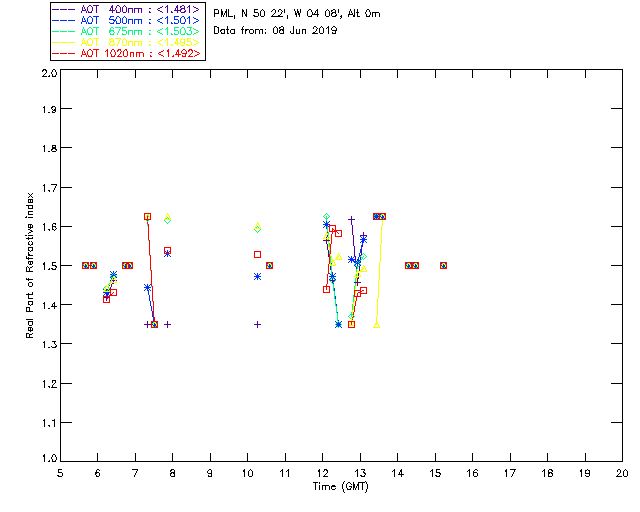This screenshot has height=512, width=640.
Task: Click the x-axis tick label 9
Action: pyautogui.click(x=210, y=473)
